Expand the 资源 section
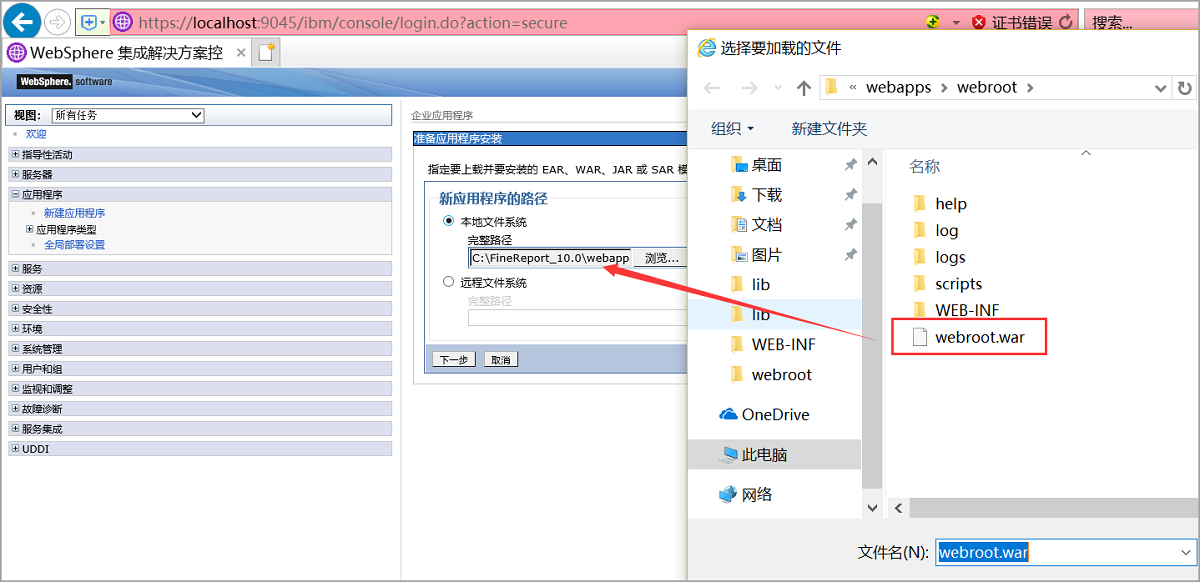The image size is (1200, 582). 14,289
